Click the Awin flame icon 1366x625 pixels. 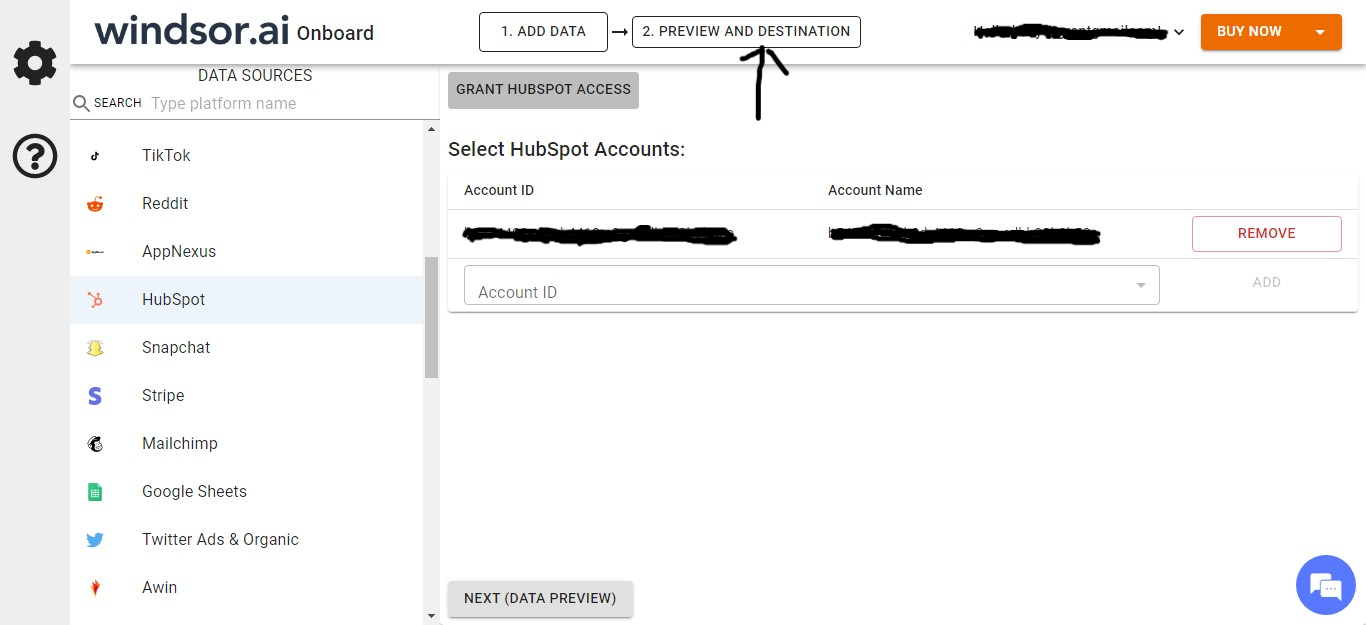point(95,588)
